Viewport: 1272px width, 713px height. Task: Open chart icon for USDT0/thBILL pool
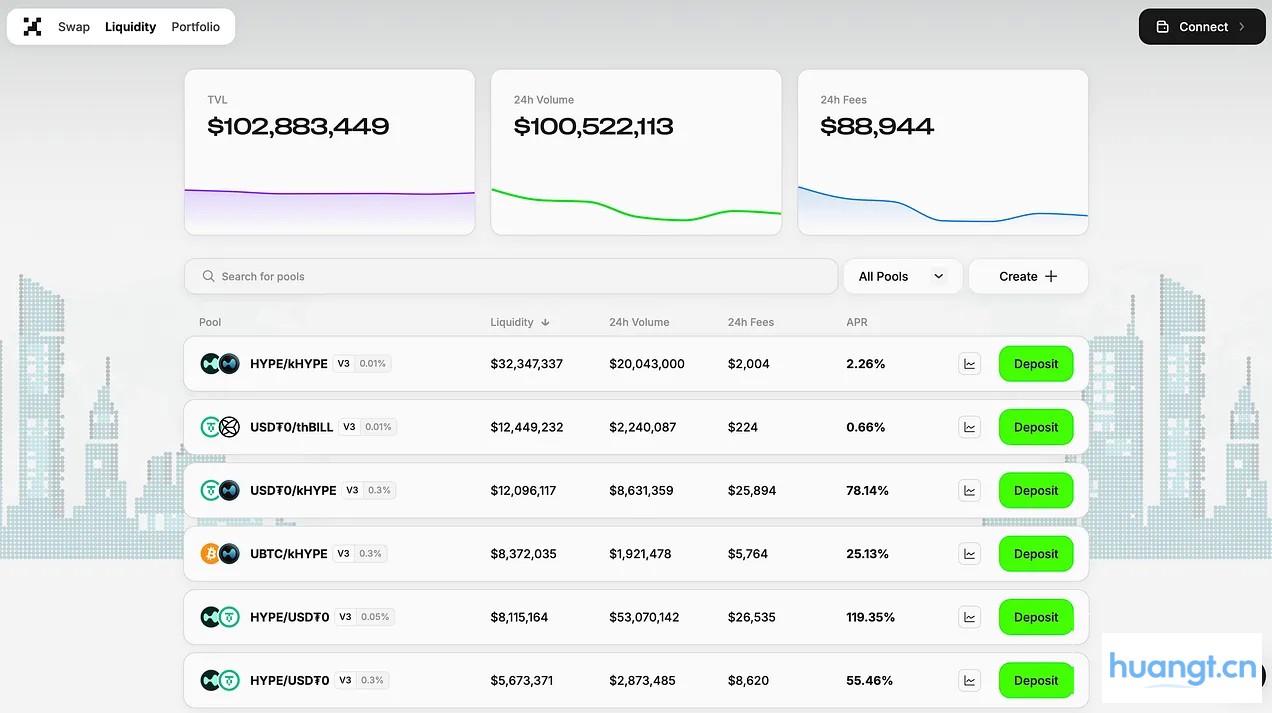pos(969,427)
